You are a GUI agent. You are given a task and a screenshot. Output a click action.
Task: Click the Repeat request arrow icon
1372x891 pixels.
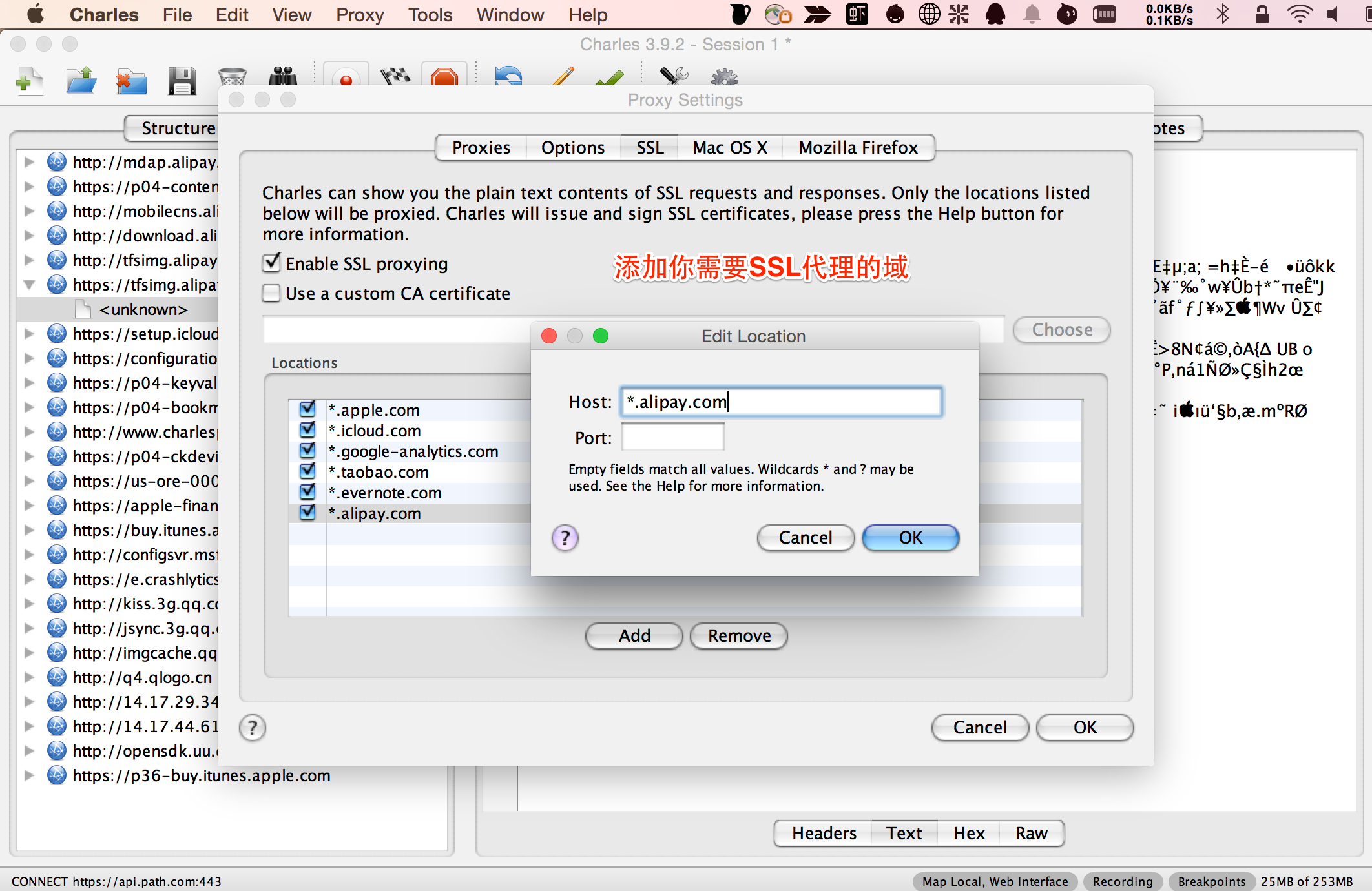509,76
